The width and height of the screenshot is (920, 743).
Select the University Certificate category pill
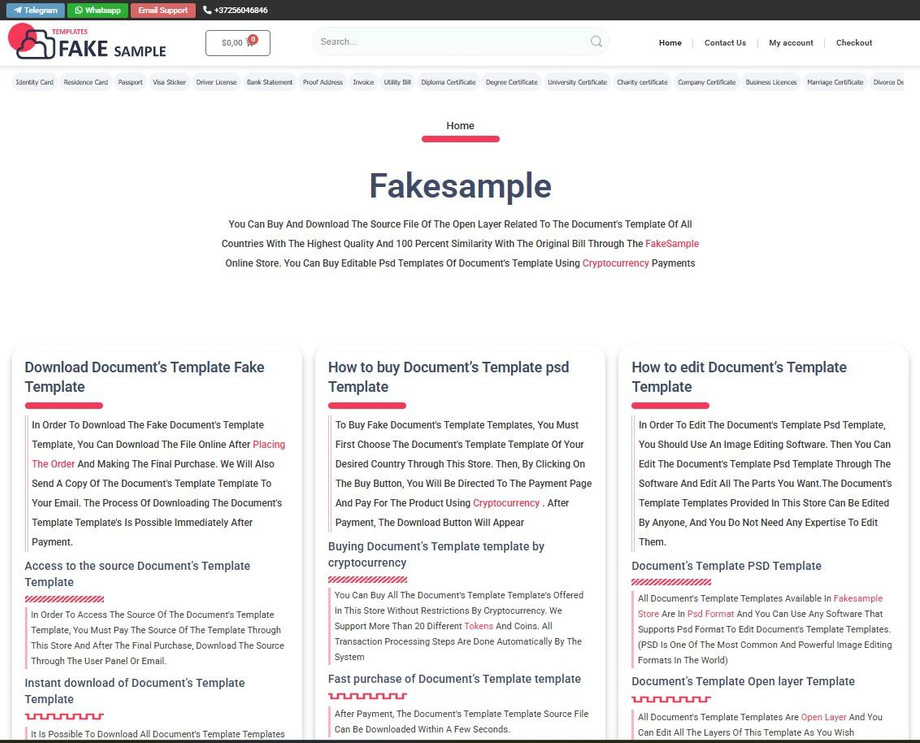pyautogui.click(x=577, y=82)
